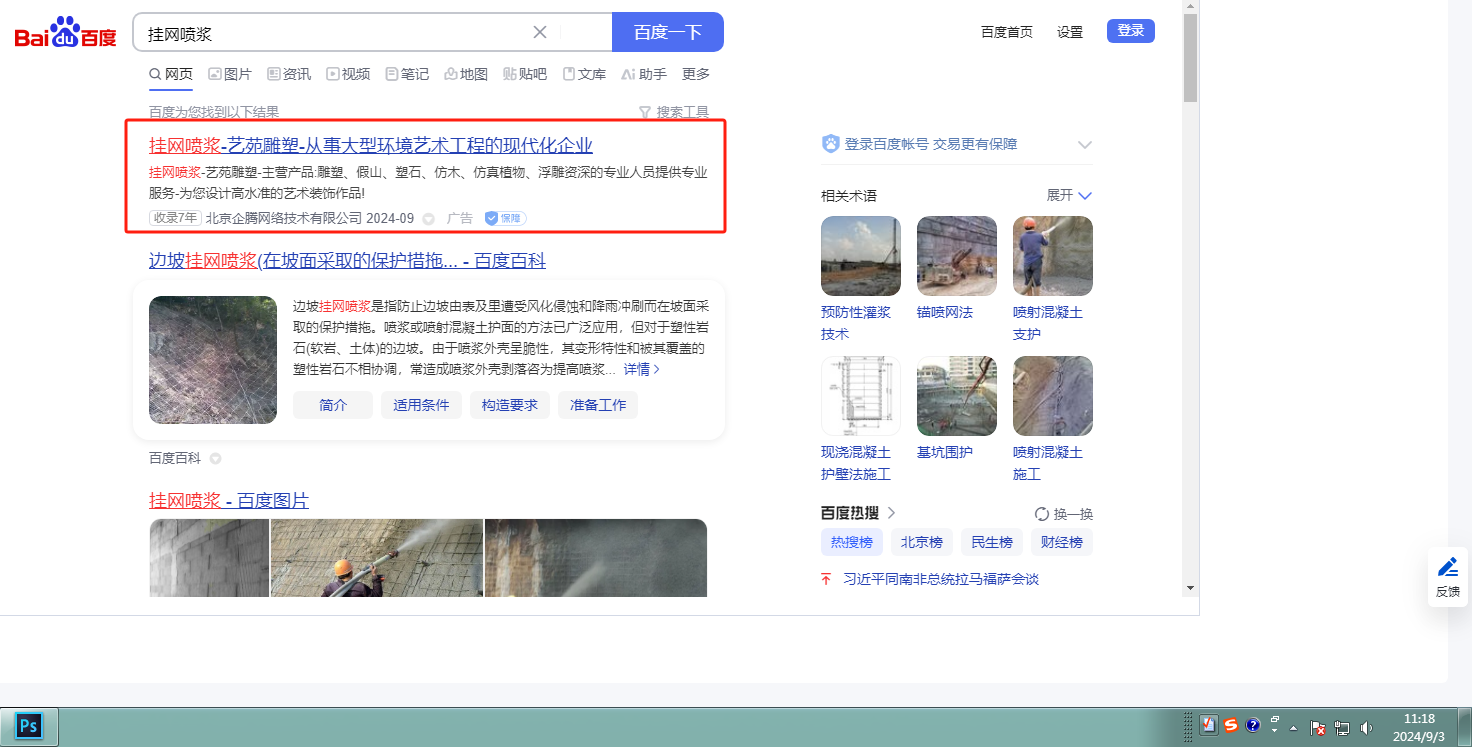Click the blue help question-mark tray icon

1253,726
